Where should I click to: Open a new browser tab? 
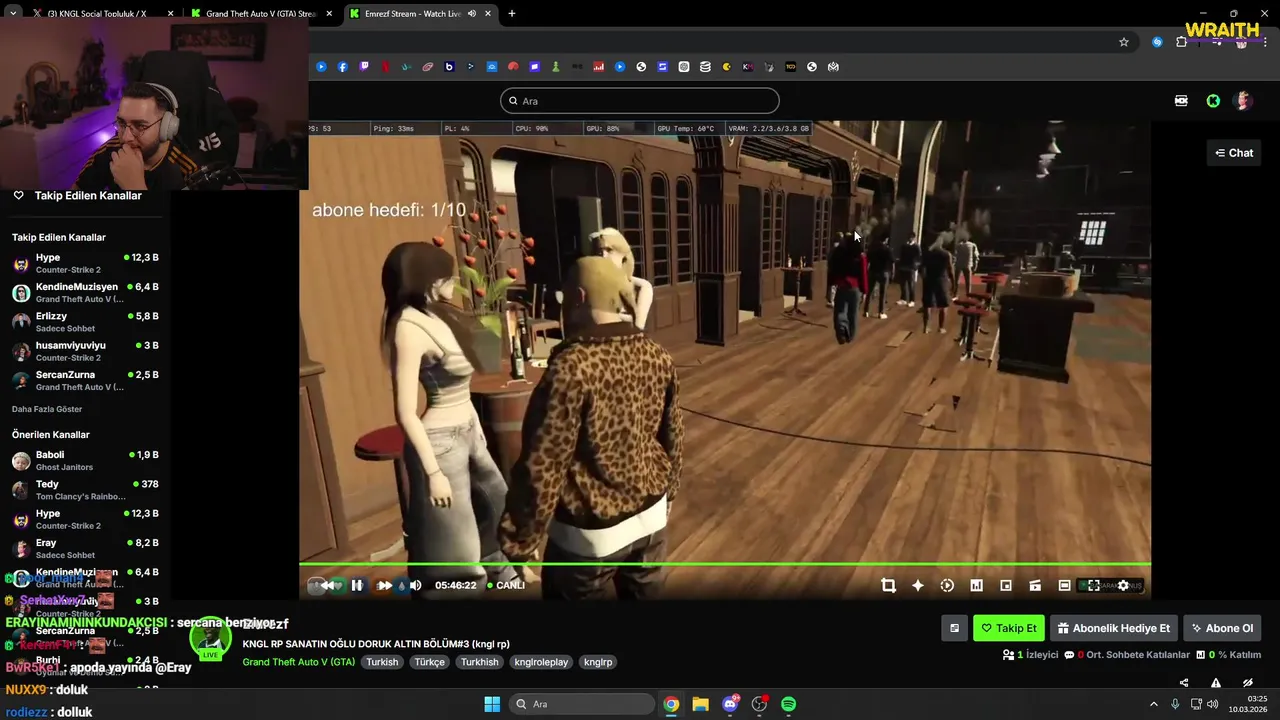click(x=512, y=14)
